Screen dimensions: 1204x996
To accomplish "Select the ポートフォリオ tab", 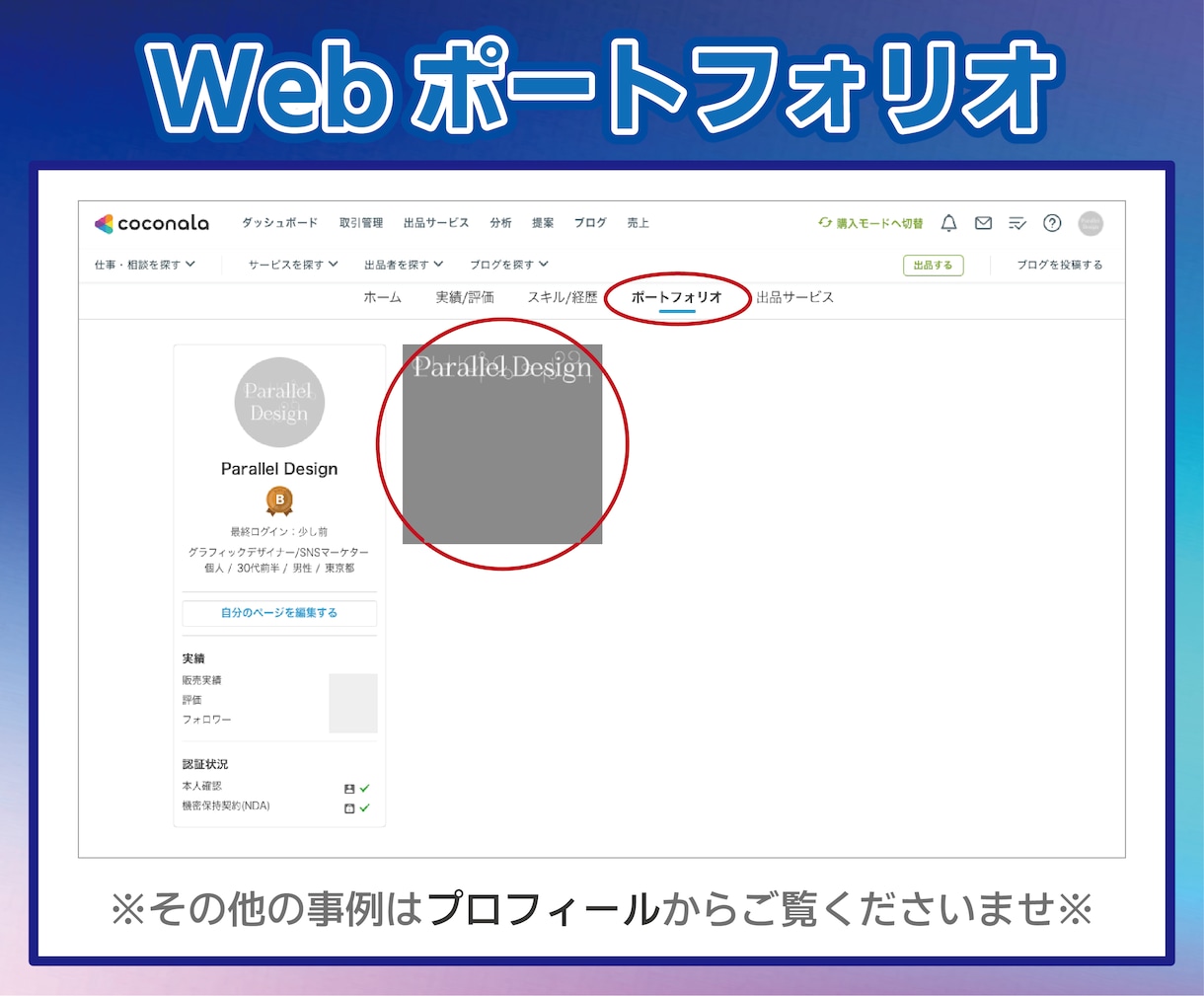I will tap(677, 297).
